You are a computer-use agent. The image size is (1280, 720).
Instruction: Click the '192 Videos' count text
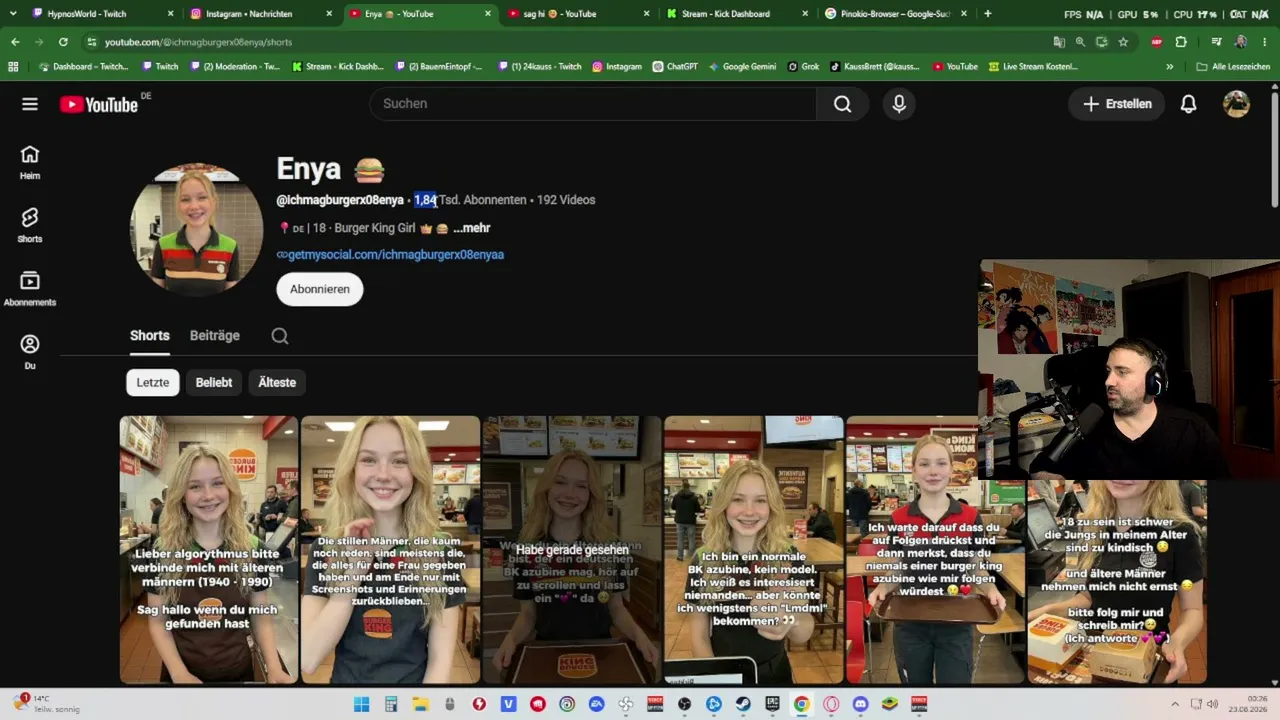pyautogui.click(x=566, y=200)
